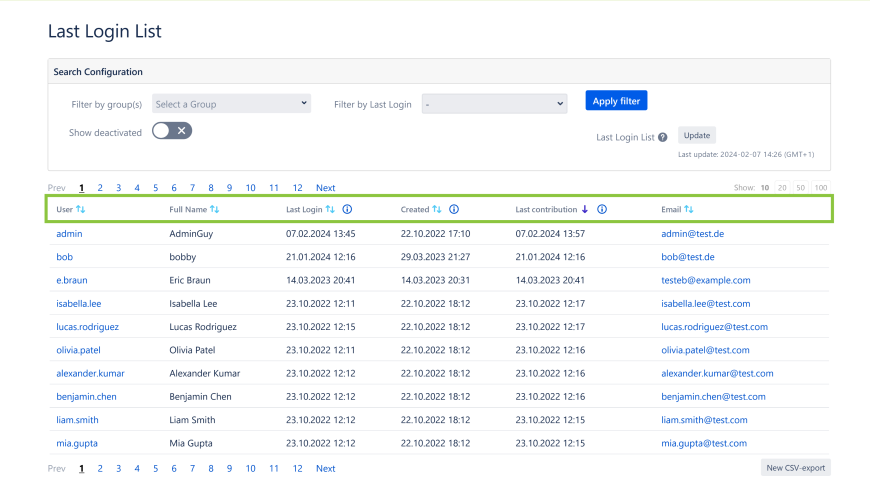The height and width of the screenshot is (494, 870).
Task: Toggle the Show deactivated switch
Action: pos(171,131)
